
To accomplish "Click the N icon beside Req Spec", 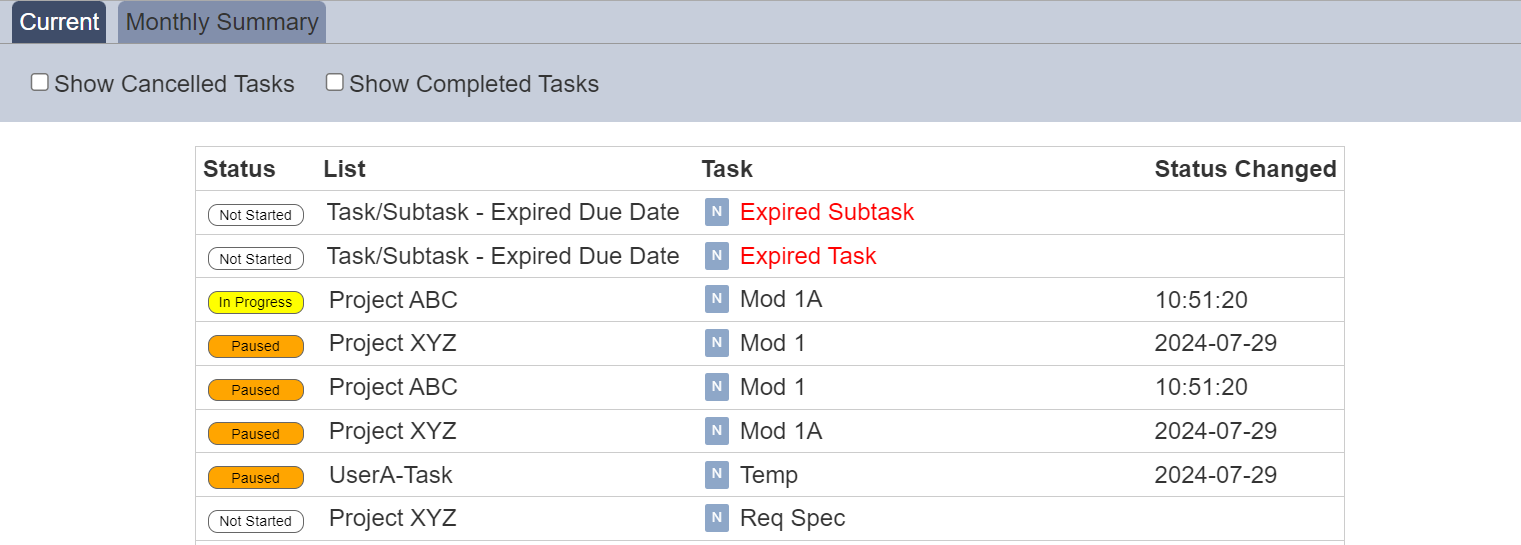I will click(716, 518).
